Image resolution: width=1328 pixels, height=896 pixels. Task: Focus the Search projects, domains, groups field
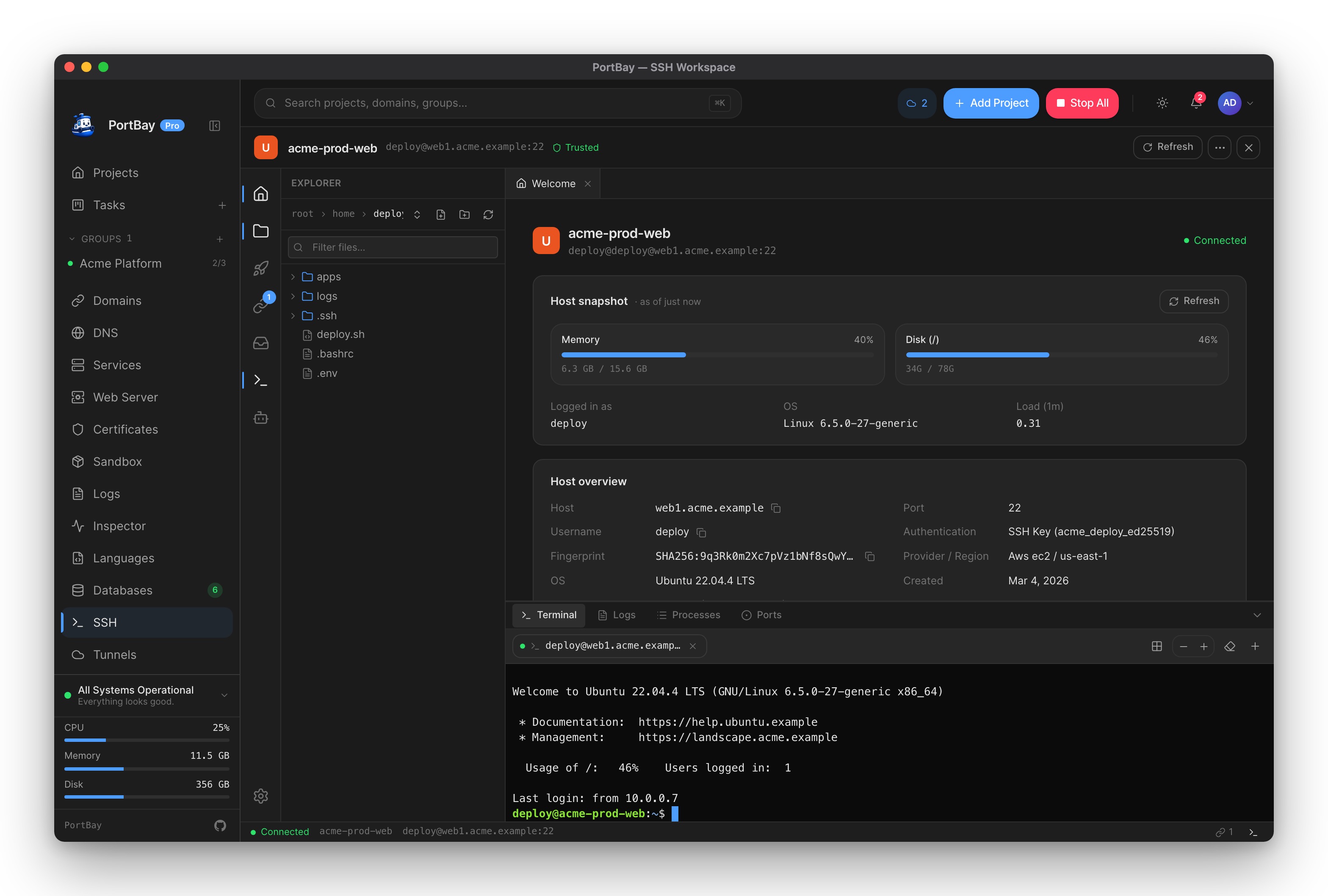(498, 103)
